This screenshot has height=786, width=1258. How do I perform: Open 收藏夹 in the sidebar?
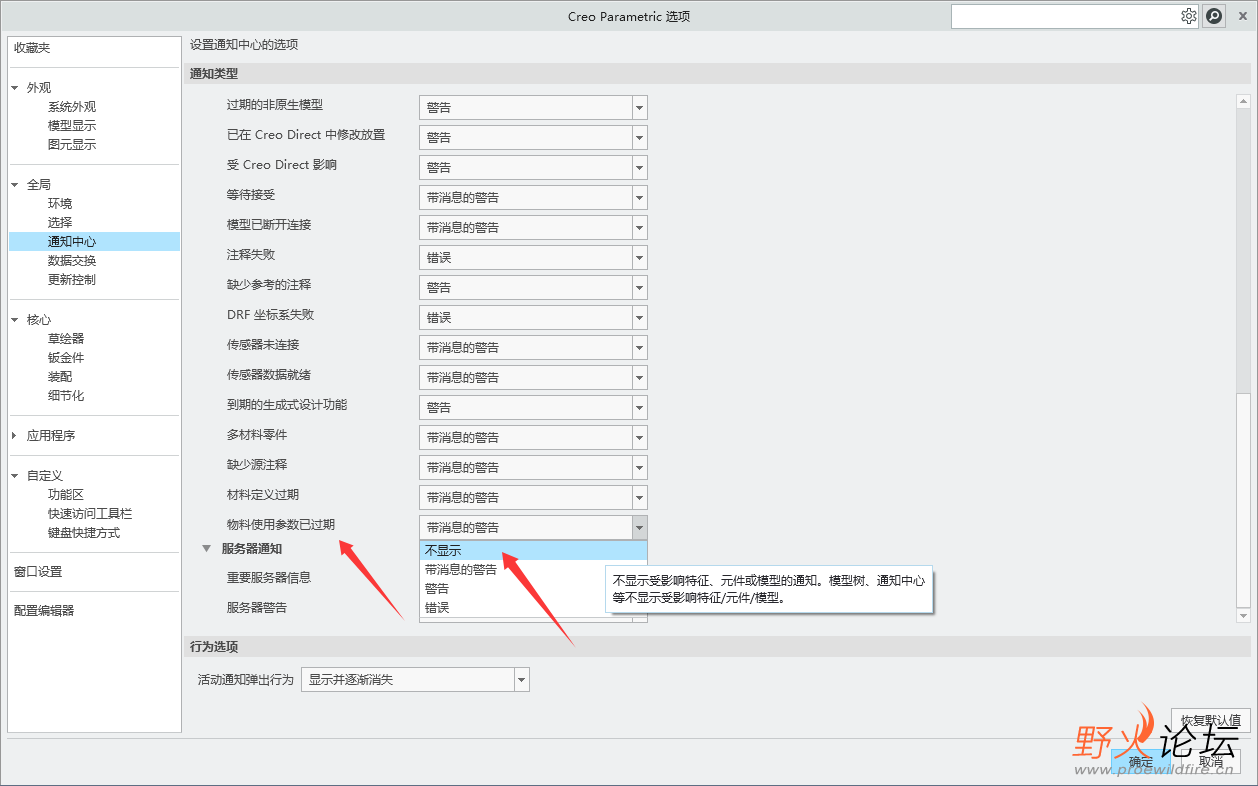tap(32, 48)
